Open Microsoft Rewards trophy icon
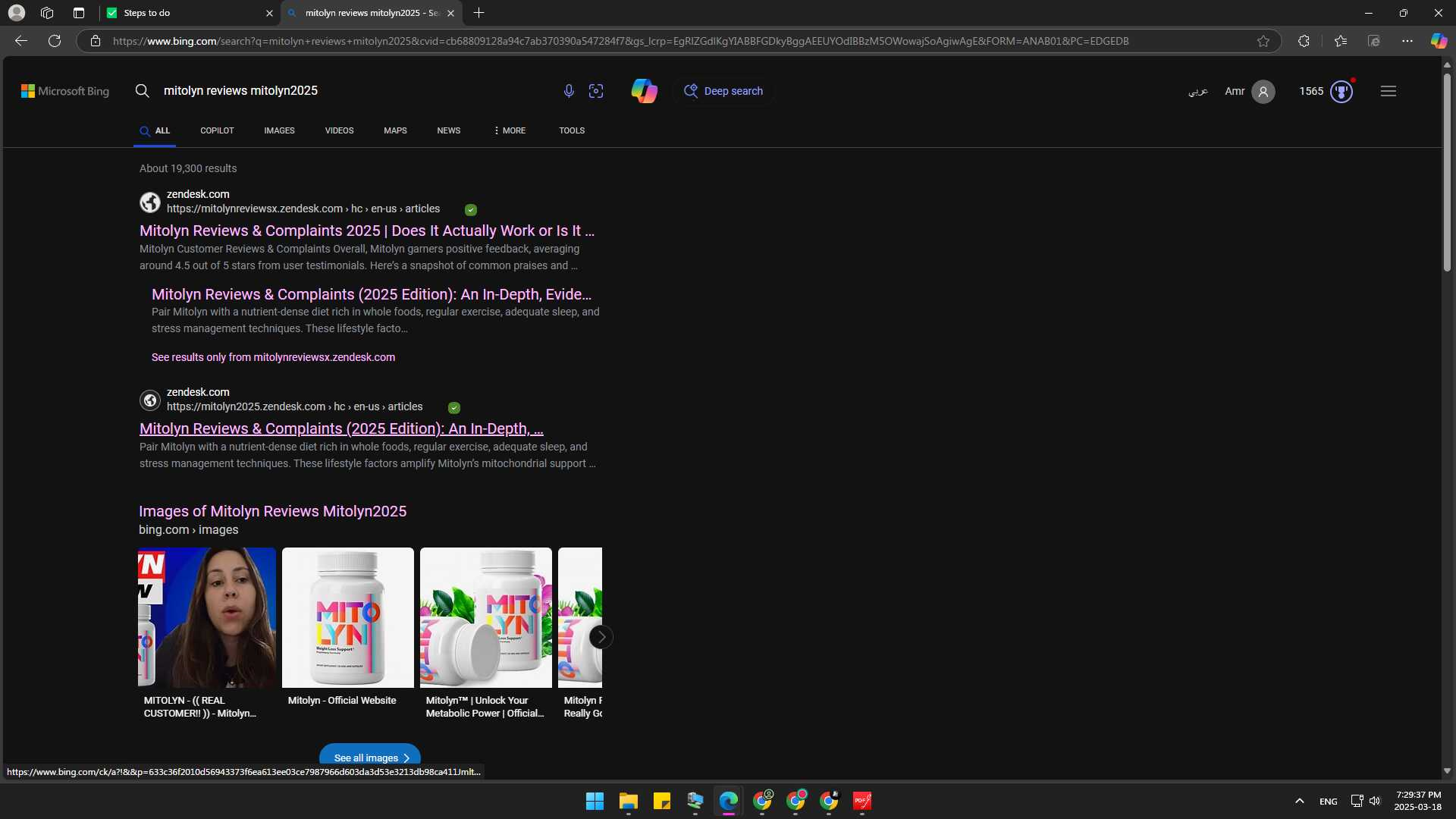This screenshot has width=1456, height=819. 1341,91
